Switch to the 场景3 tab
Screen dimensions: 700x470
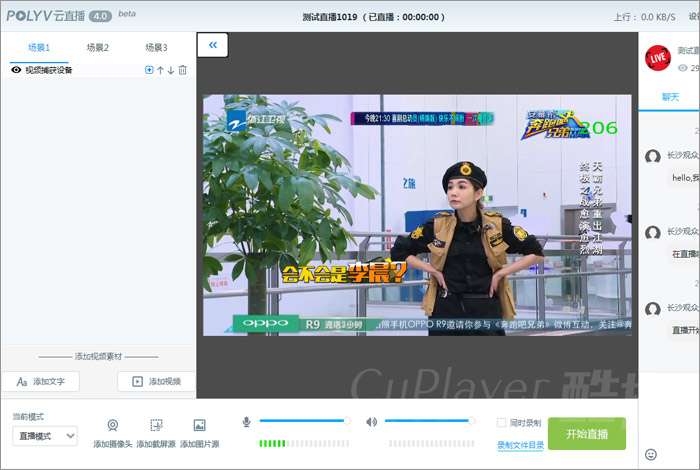point(156,47)
